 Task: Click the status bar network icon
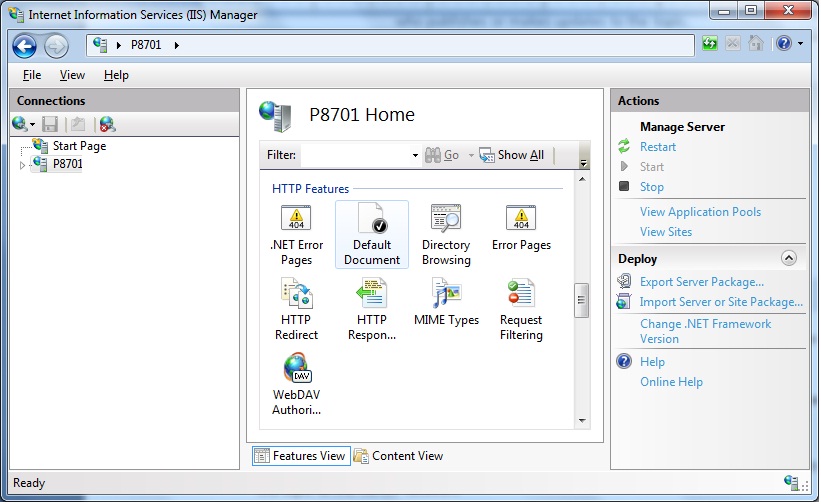[x=792, y=482]
